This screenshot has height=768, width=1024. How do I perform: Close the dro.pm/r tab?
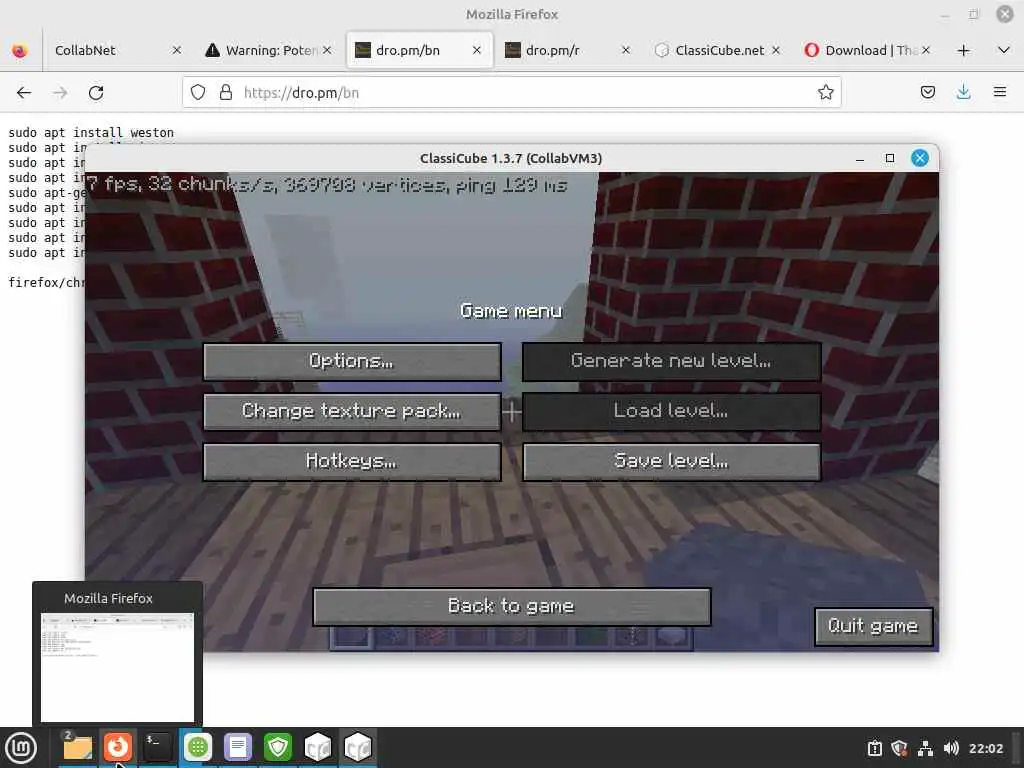tap(626, 50)
